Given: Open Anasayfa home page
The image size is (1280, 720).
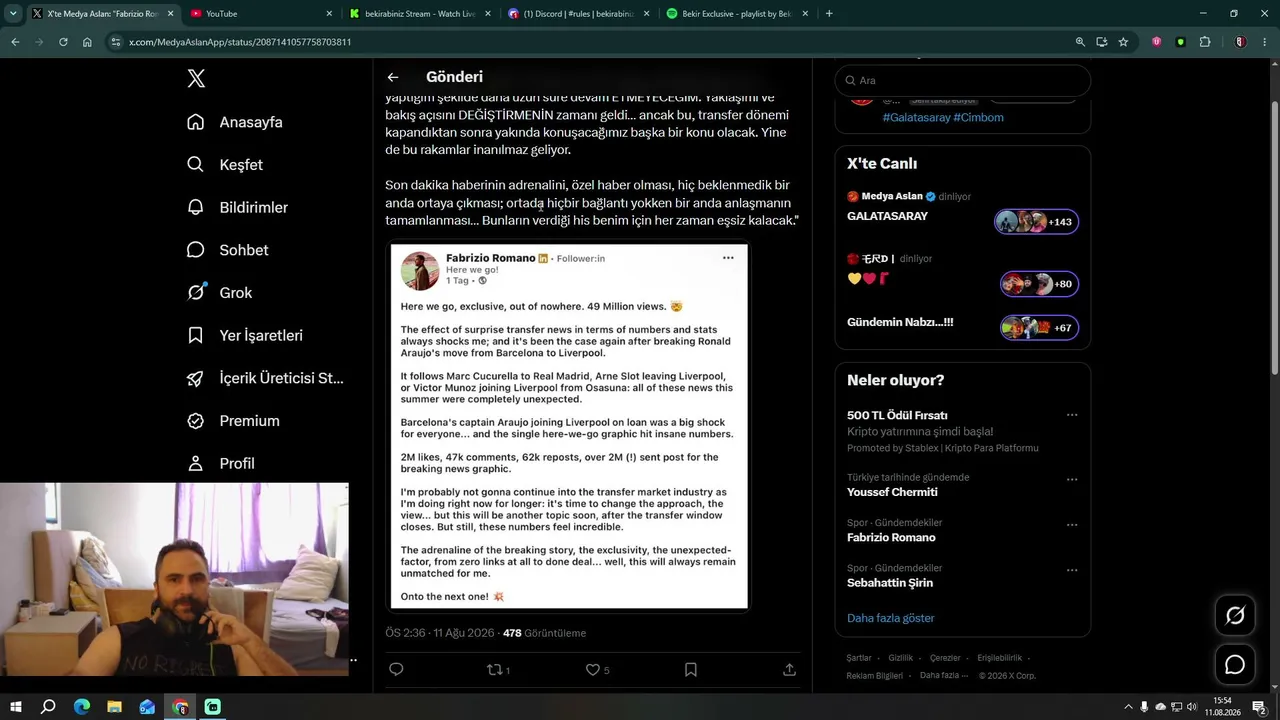Looking at the screenshot, I should 235,122.
